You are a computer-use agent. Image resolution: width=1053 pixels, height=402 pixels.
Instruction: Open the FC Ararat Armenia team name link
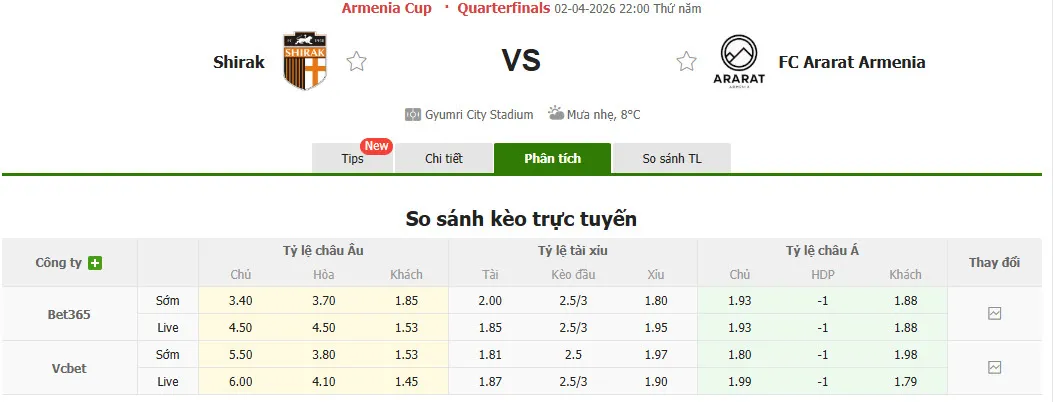coord(852,62)
